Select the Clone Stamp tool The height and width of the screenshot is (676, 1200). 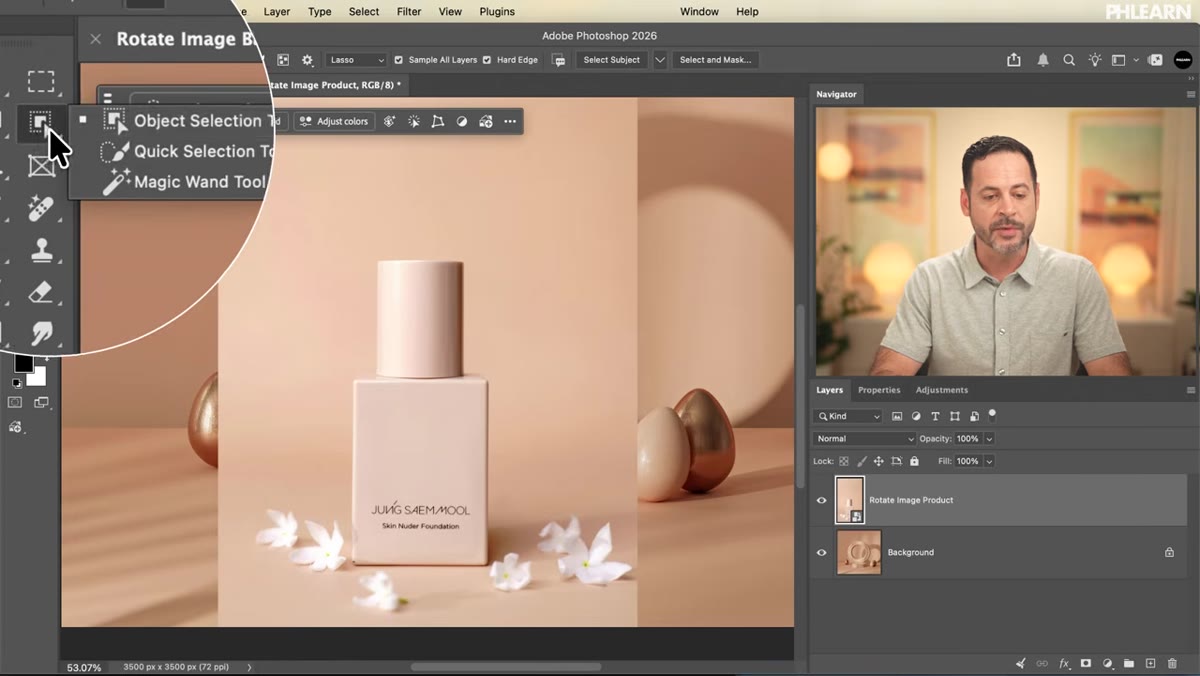(41, 250)
